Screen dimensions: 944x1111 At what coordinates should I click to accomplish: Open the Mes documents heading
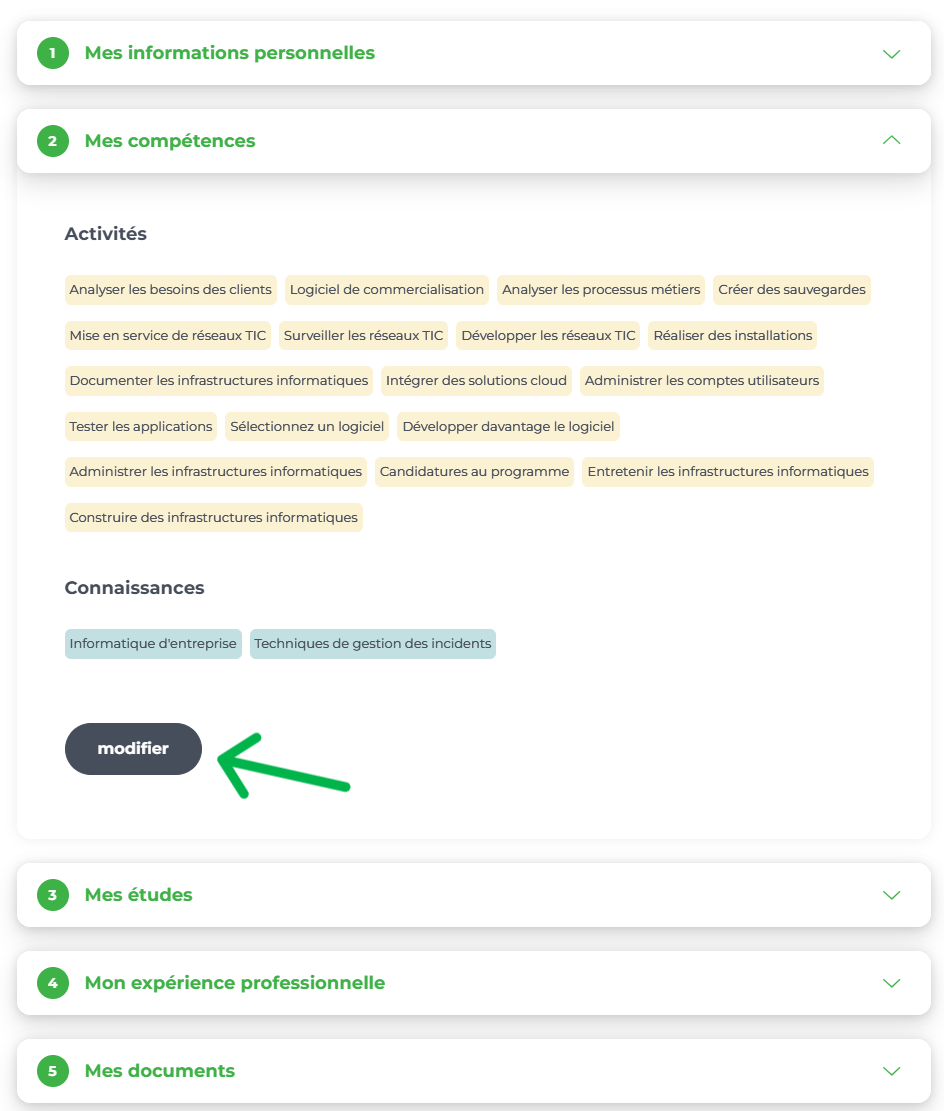159,1071
